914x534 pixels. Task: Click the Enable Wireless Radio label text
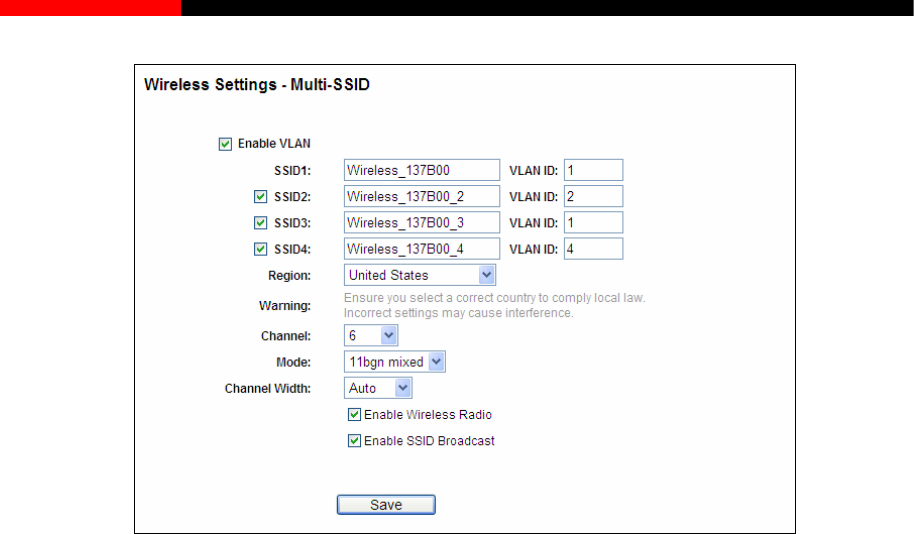pyautogui.click(x=428, y=414)
